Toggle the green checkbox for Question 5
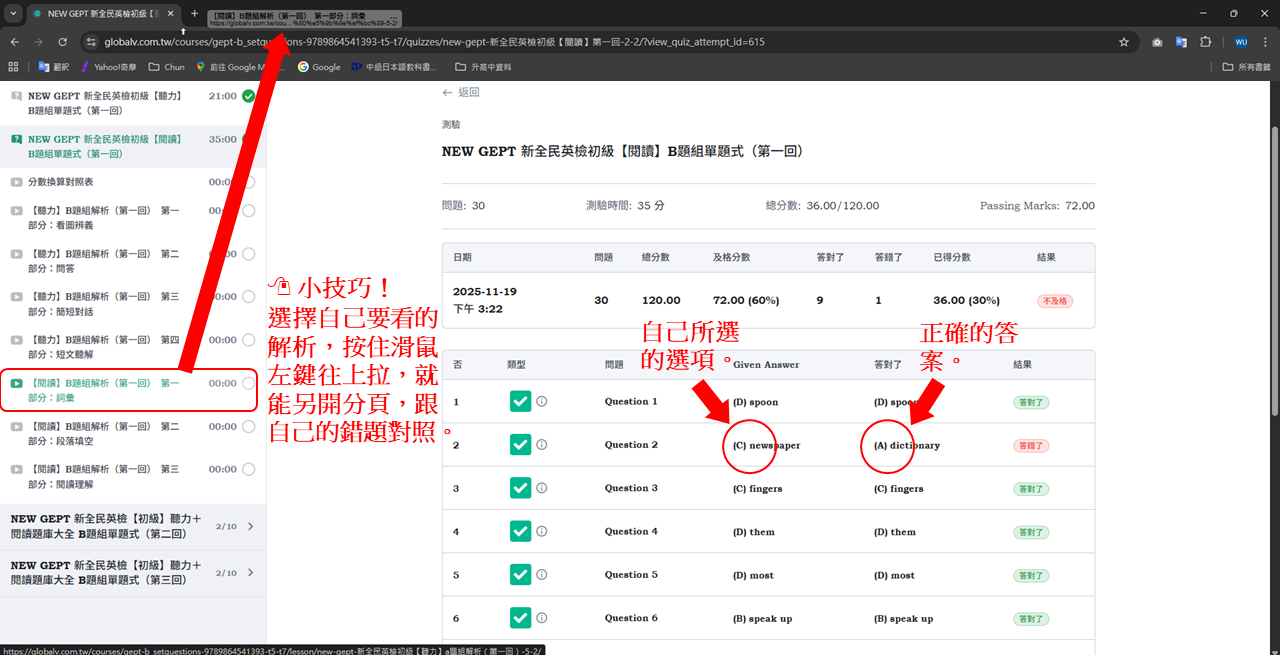This screenshot has height=655, width=1280. (x=520, y=575)
